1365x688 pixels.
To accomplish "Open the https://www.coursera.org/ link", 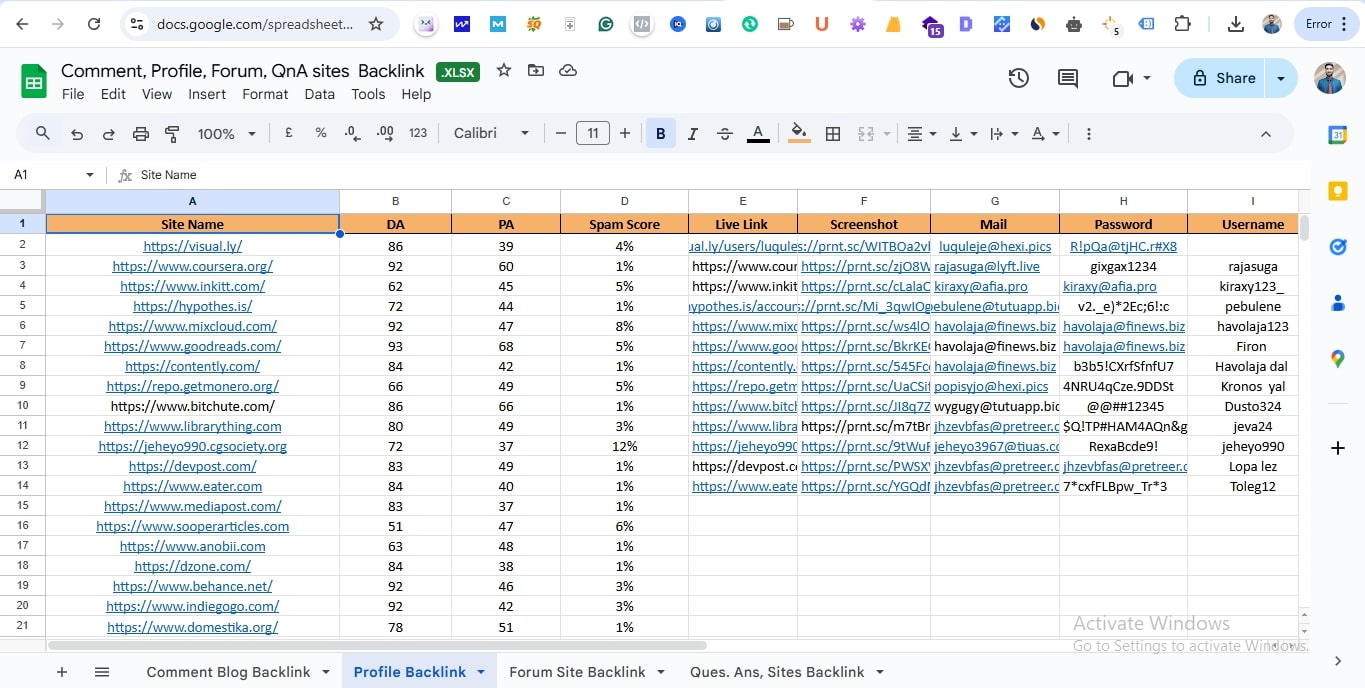I will click(x=193, y=266).
